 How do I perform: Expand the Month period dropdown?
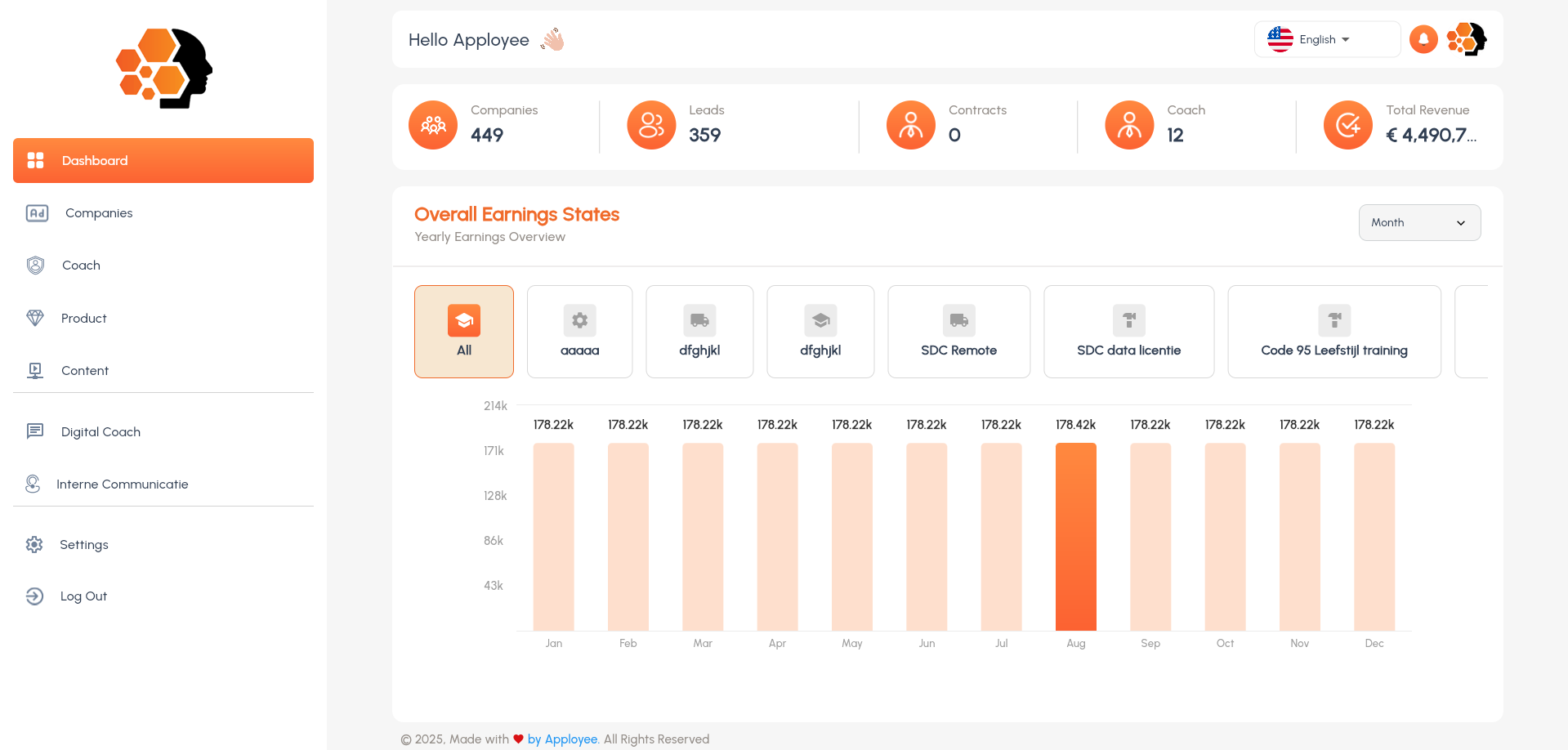coord(1419,222)
